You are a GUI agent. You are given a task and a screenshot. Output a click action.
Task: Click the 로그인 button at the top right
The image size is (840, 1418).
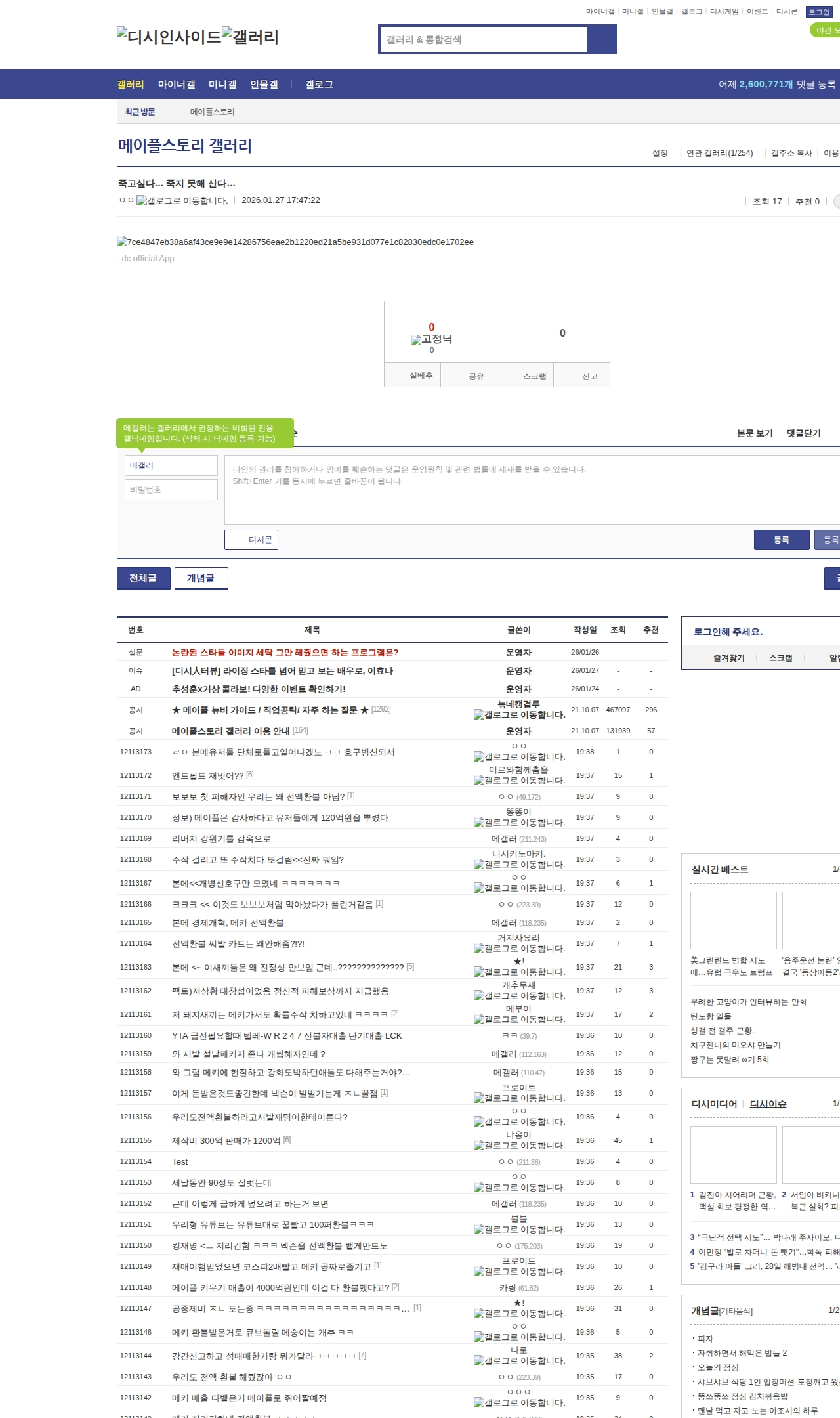pyautogui.click(x=819, y=12)
